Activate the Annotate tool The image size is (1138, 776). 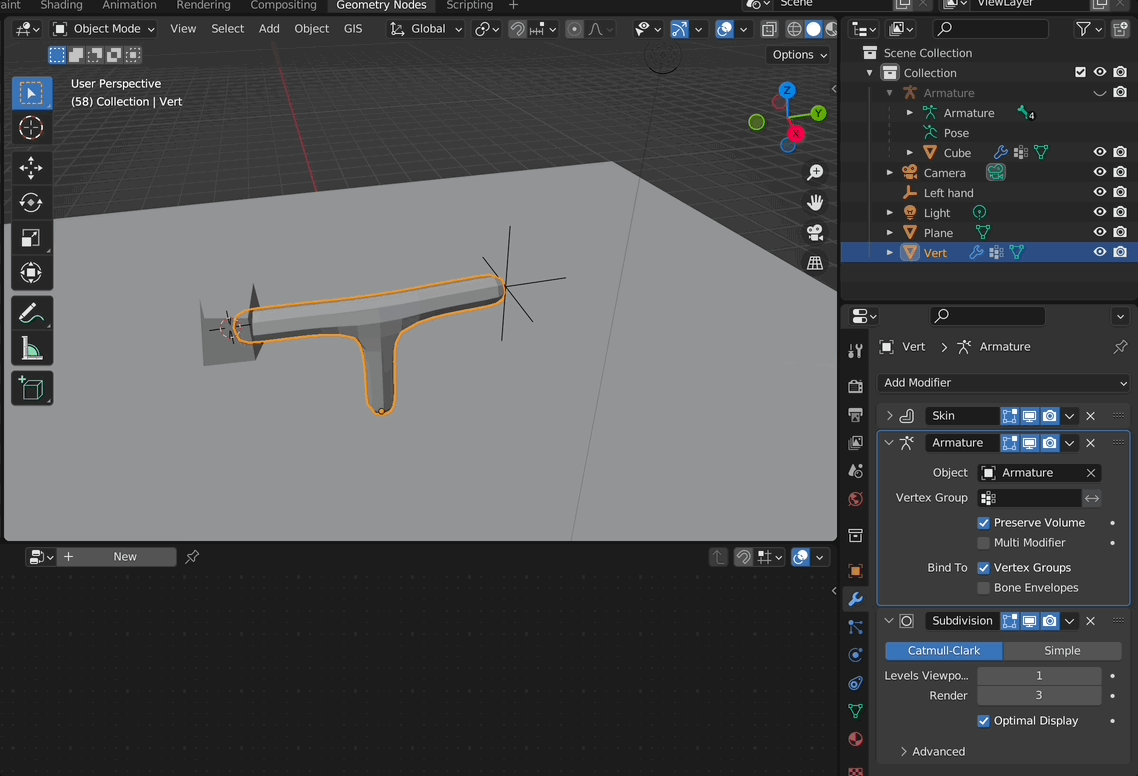[x=31, y=313]
